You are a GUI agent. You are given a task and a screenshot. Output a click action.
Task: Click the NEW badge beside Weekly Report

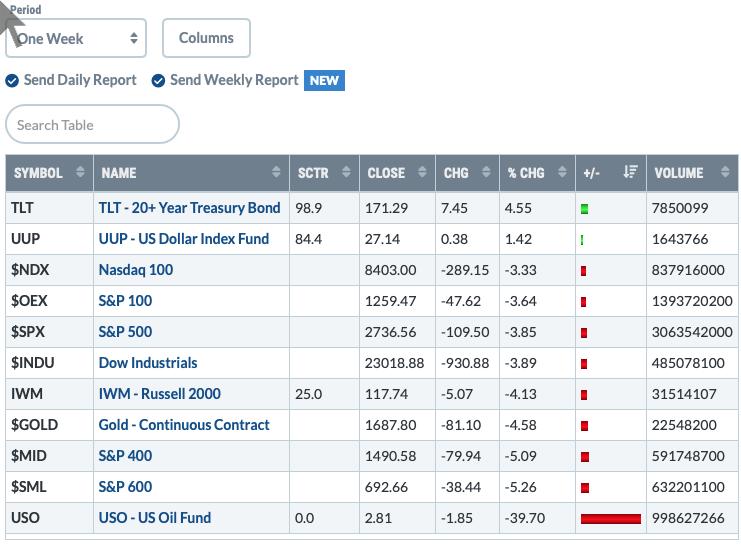coord(324,80)
